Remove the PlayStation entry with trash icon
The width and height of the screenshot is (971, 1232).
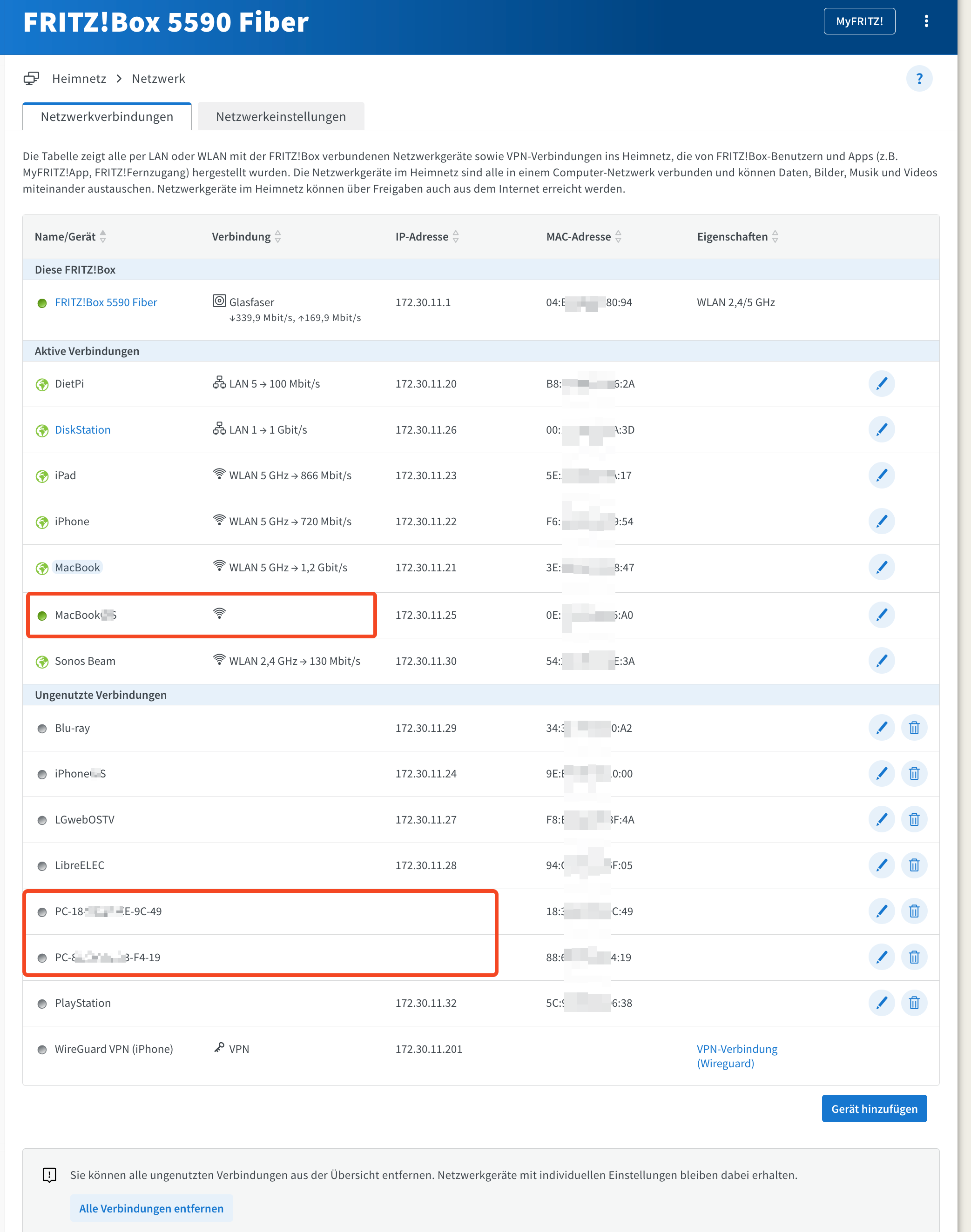(x=914, y=1003)
